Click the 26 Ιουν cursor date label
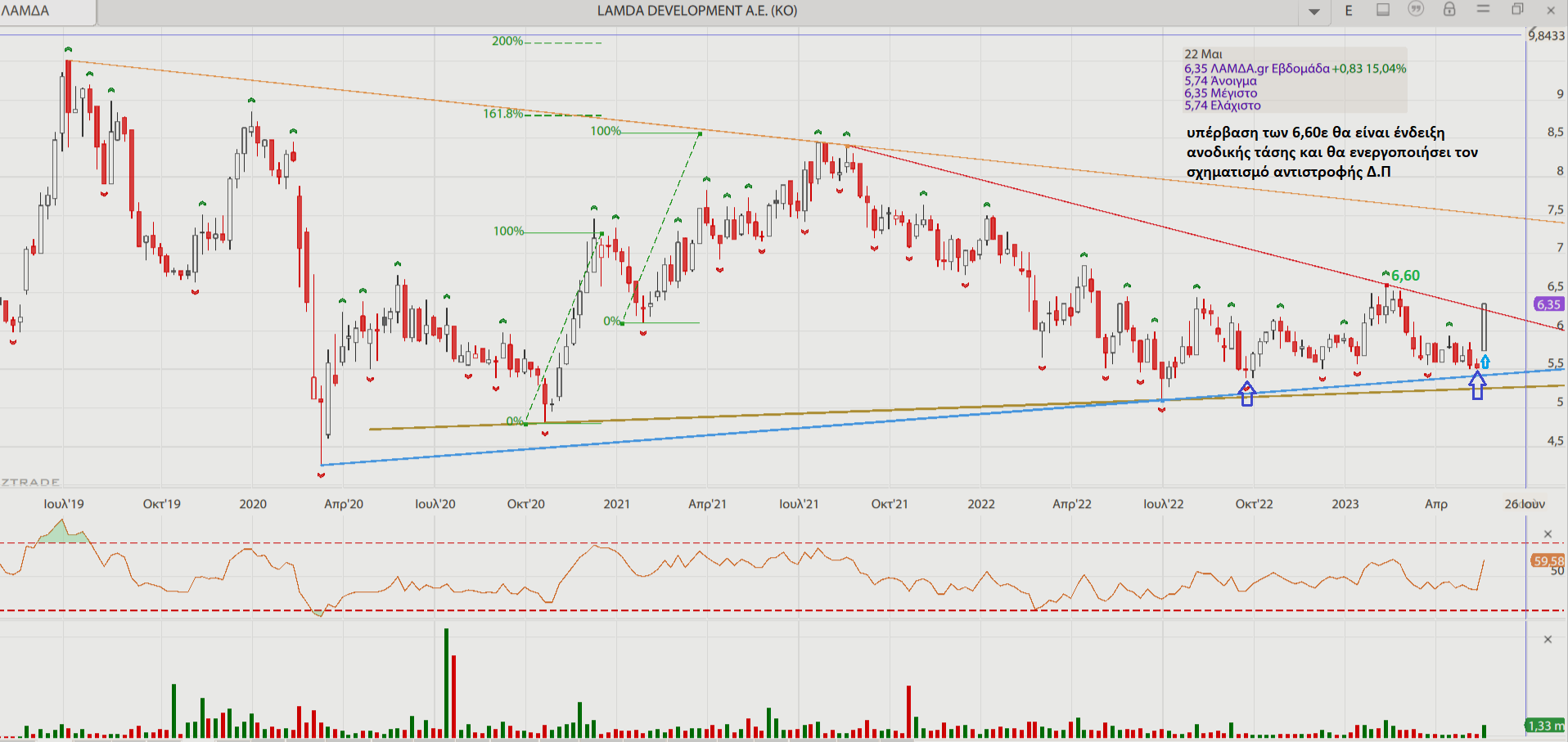1568x742 pixels. [1525, 504]
